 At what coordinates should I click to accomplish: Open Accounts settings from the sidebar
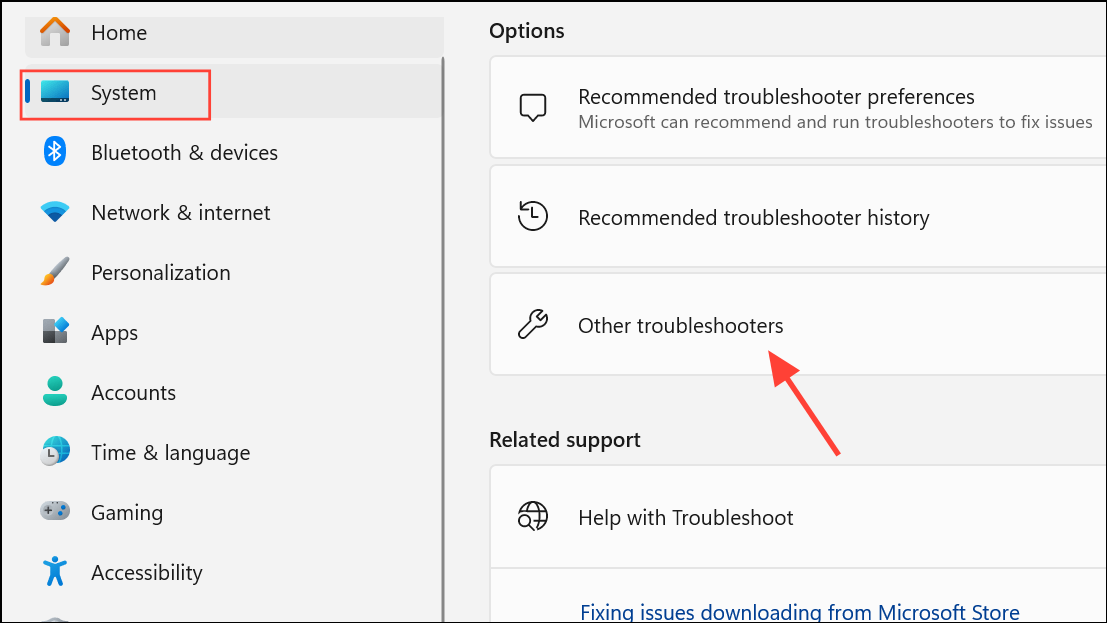coord(133,392)
